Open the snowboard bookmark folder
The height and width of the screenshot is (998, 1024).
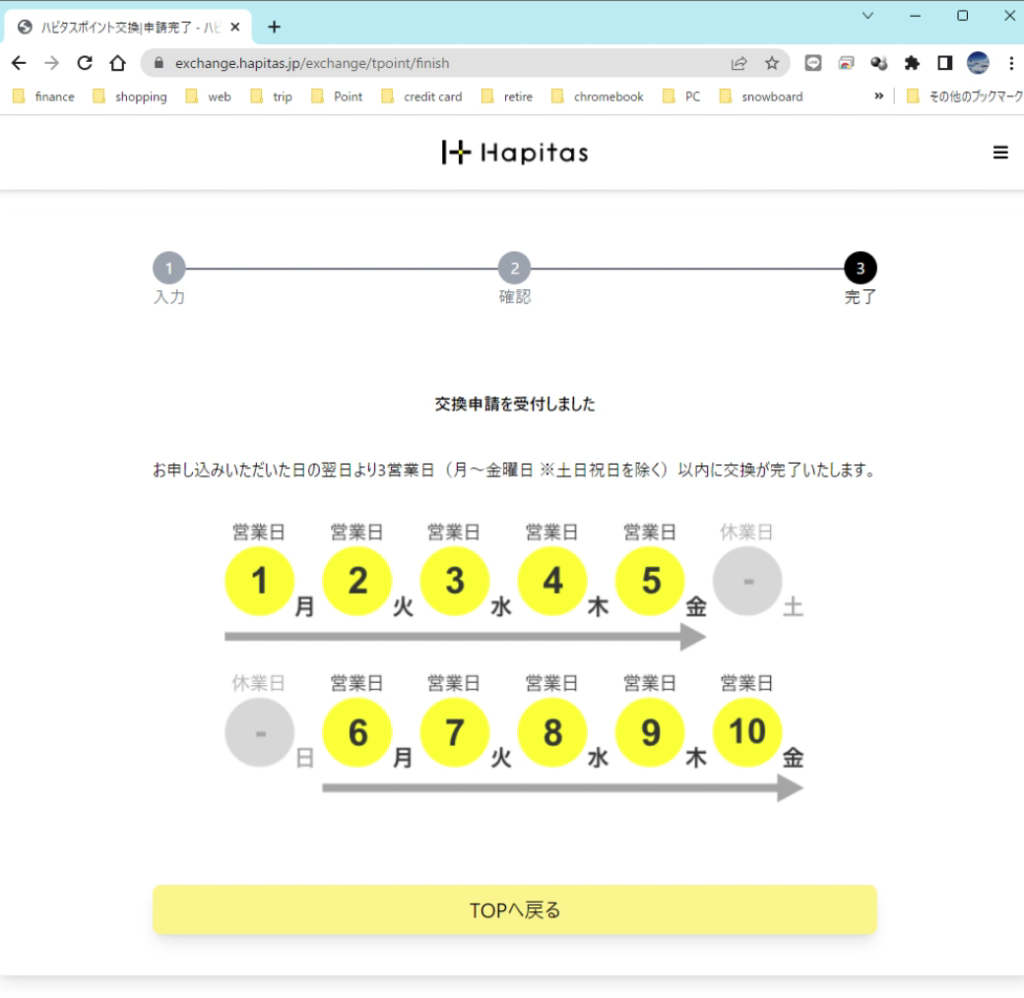coord(761,97)
